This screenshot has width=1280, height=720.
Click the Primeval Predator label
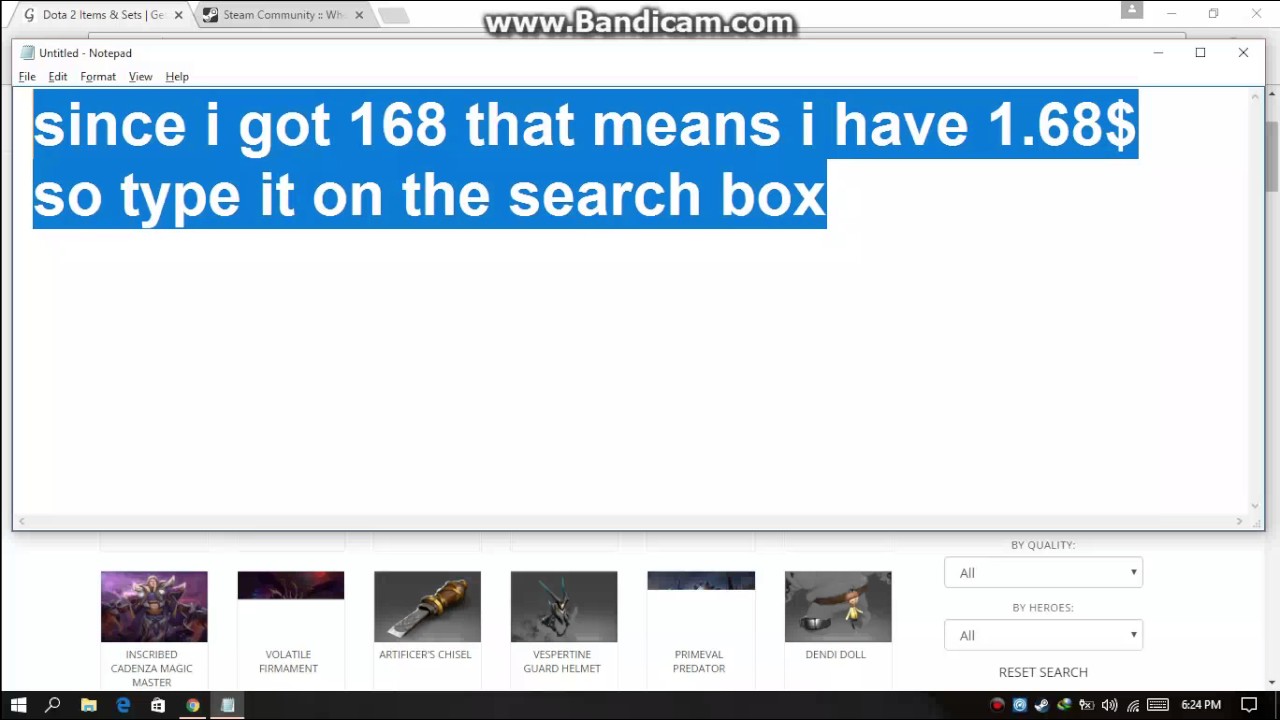pos(699,661)
